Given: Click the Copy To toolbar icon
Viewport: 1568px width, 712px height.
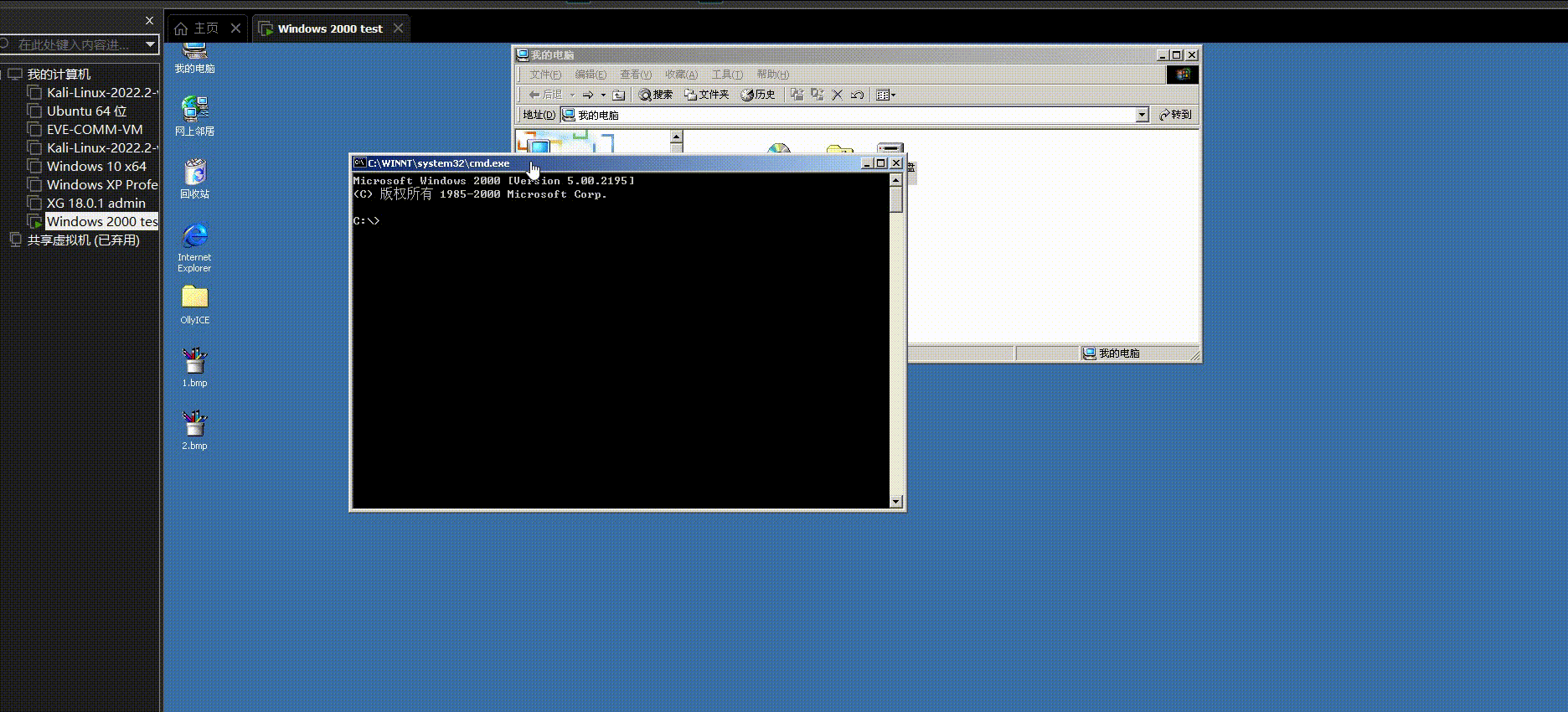Looking at the screenshot, I should (x=817, y=95).
